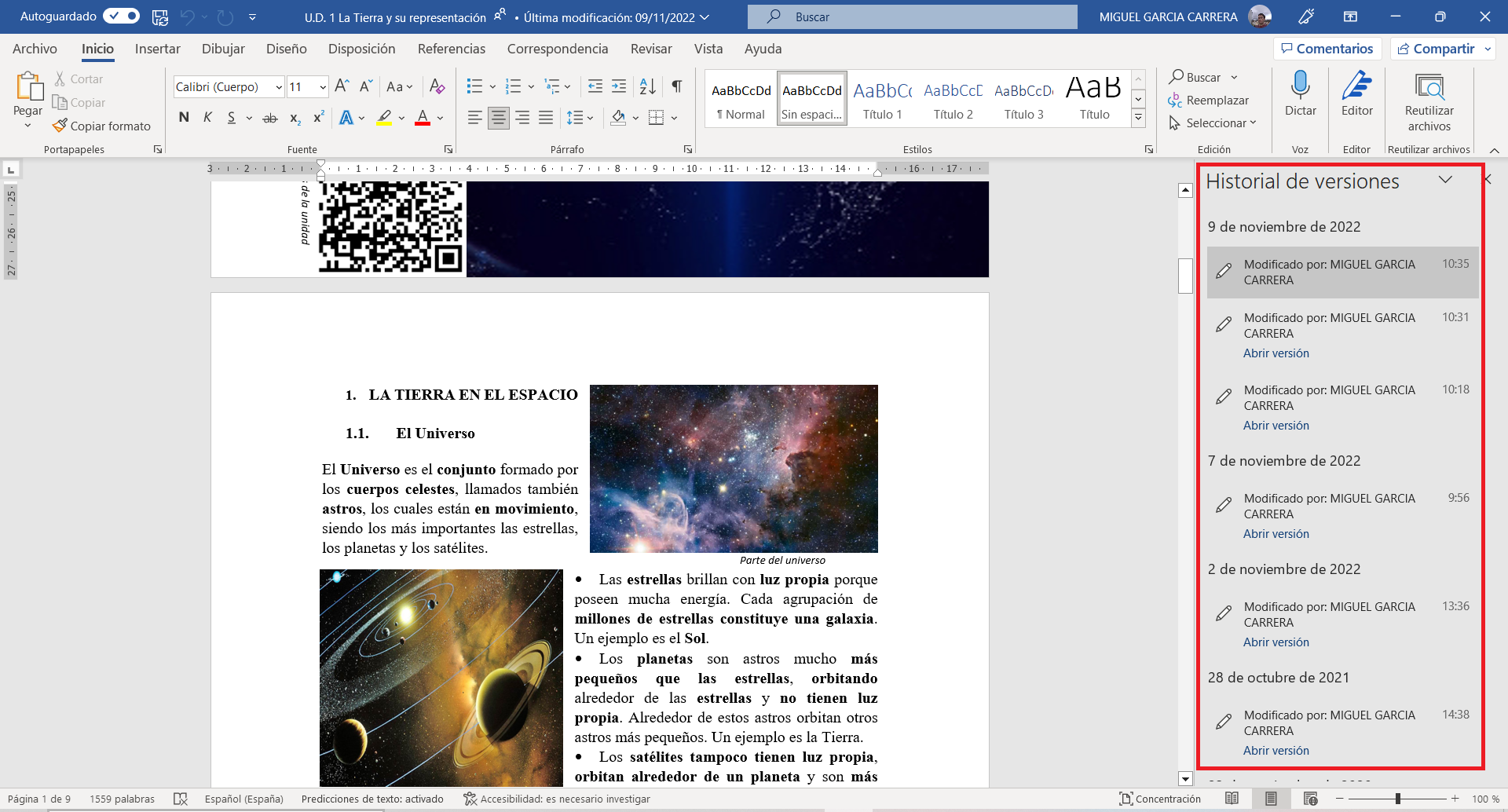
Task: Expand the Historial de versiones panel chevron
Action: [1445, 181]
